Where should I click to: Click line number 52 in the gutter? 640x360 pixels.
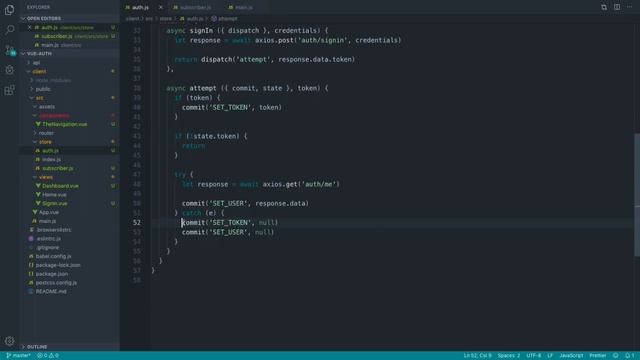137,222
